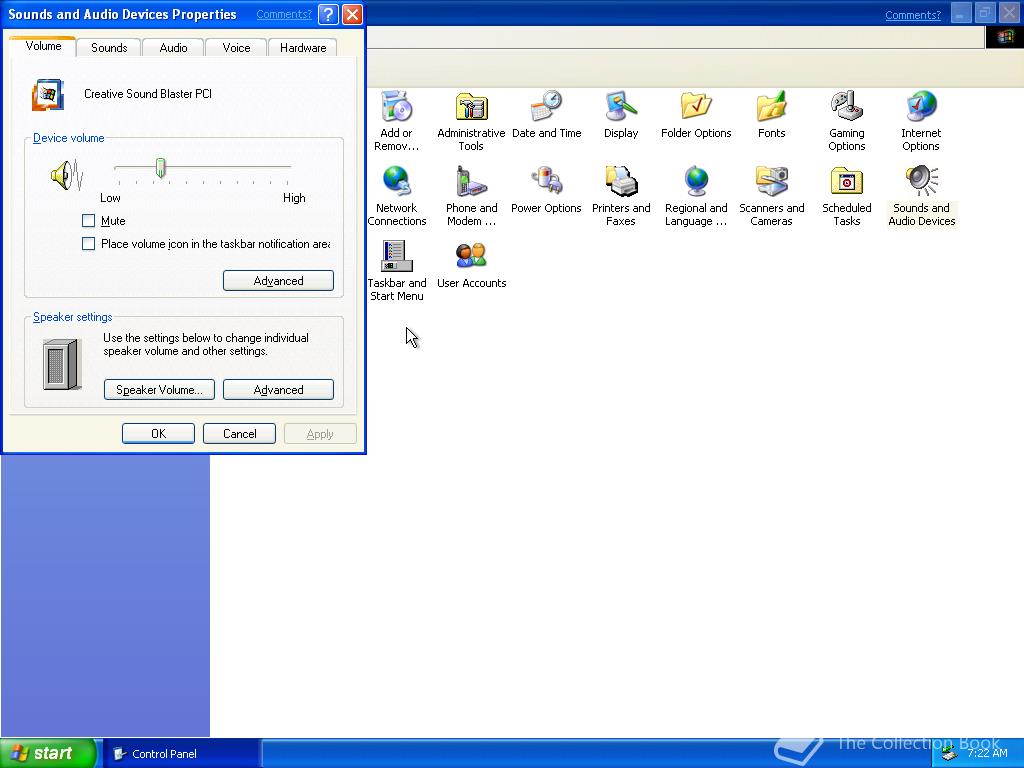Click the device volume slider thumb
Screen dimensions: 1024x768
point(160,168)
